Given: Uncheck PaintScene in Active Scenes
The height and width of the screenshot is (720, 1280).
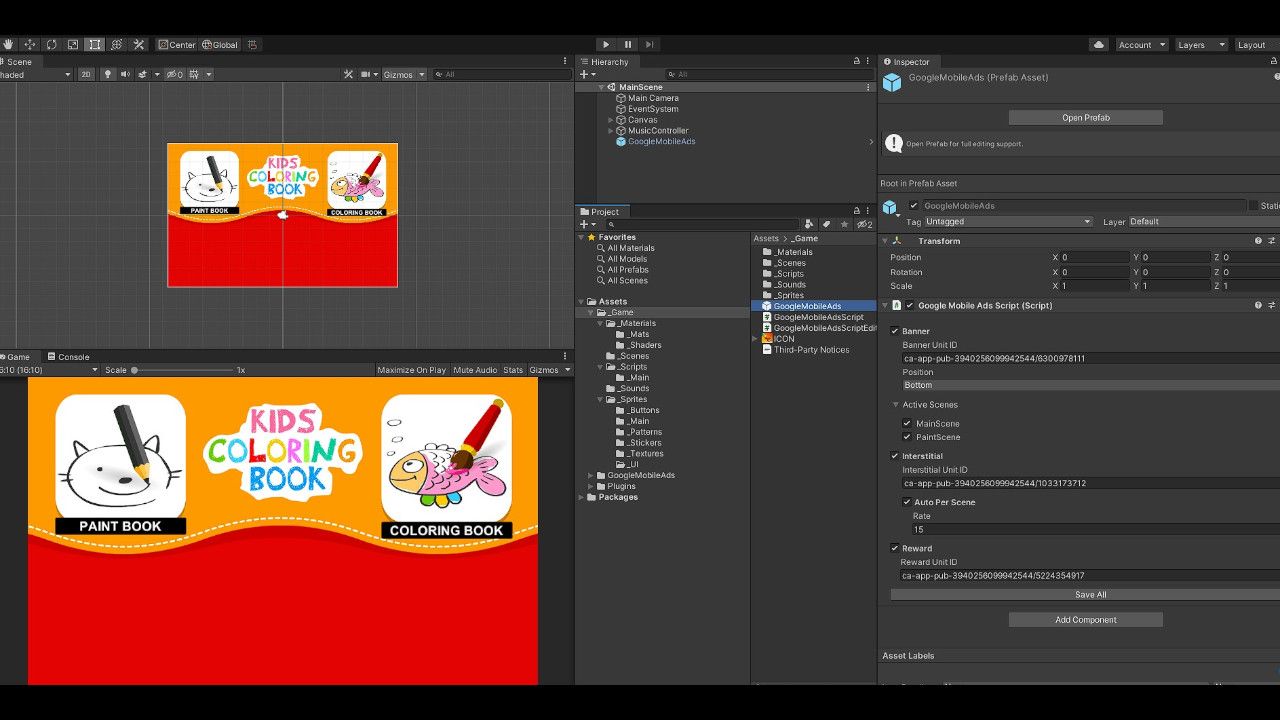Looking at the screenshot, I should (907, 437).
